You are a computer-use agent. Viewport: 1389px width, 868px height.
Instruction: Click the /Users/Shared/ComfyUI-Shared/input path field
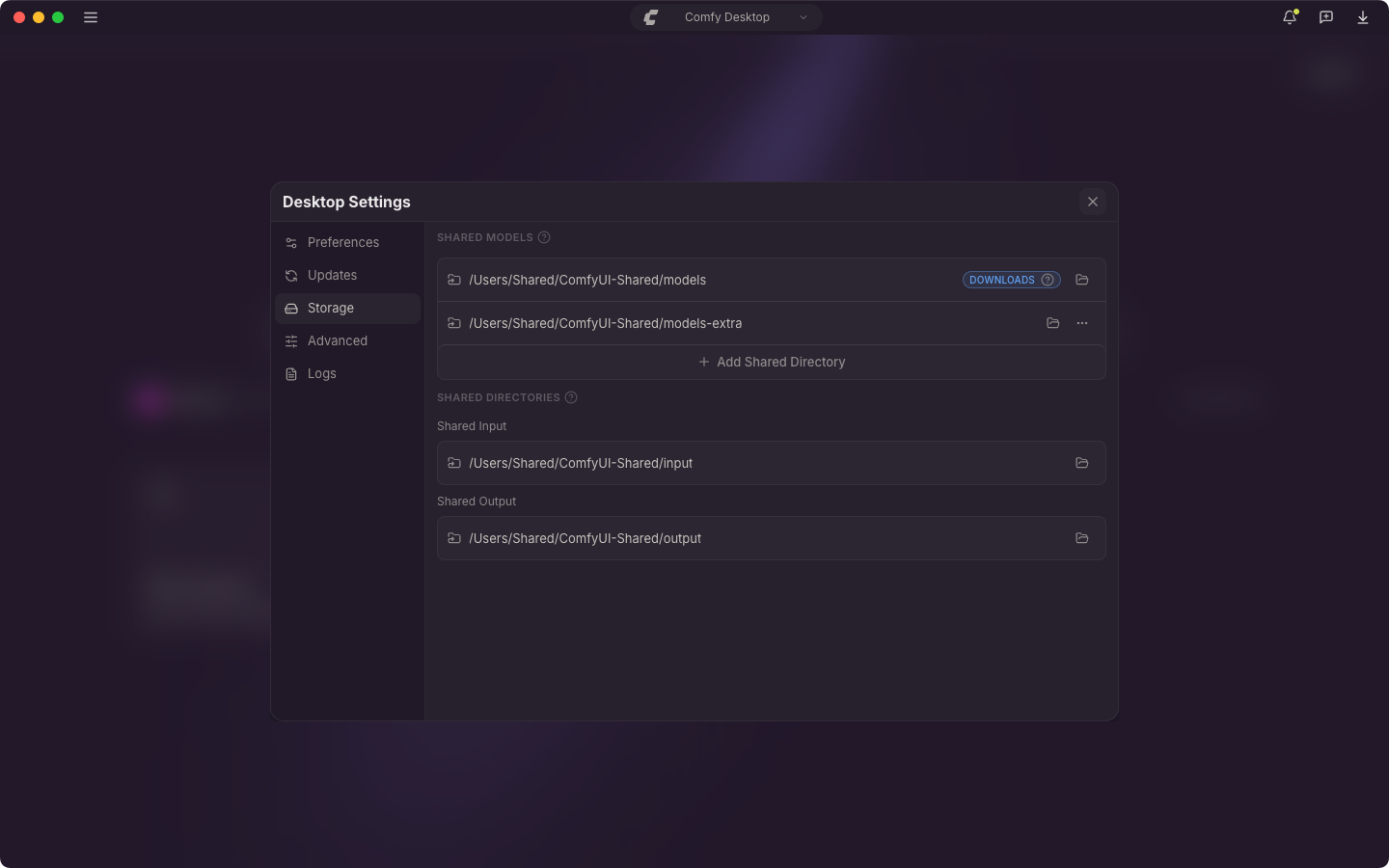pos(772,463)
